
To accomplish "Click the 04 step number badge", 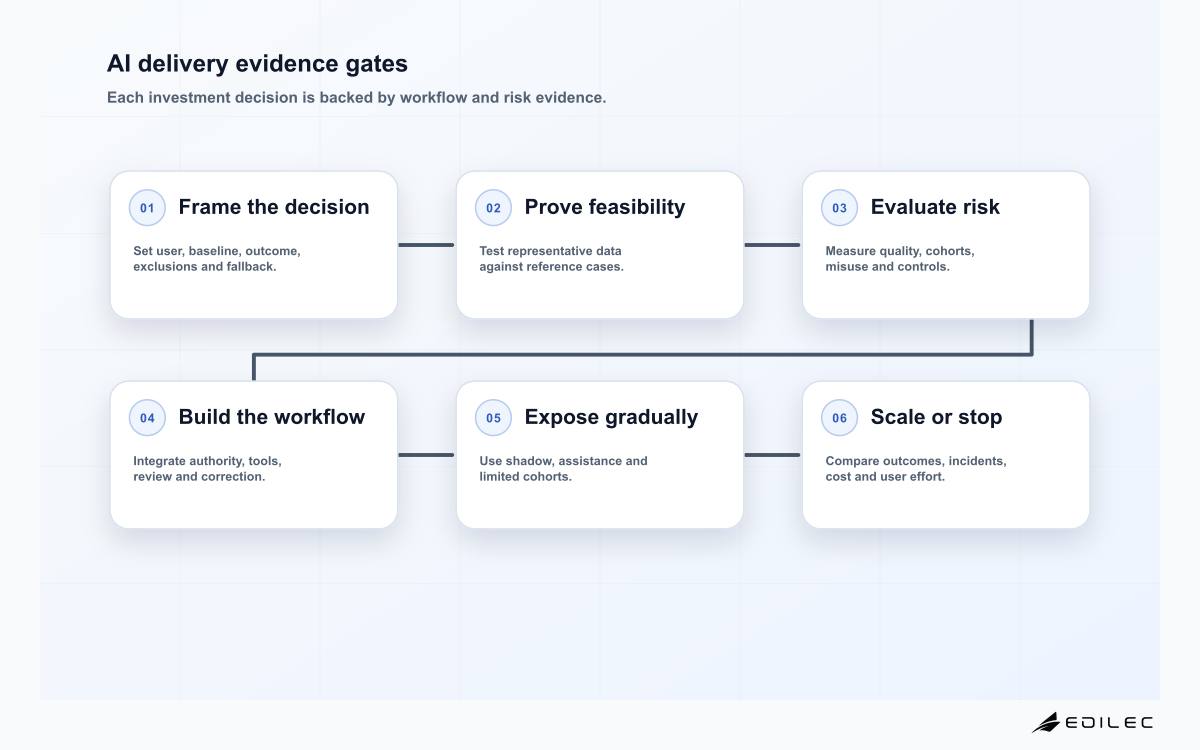I will click(147, 418).
